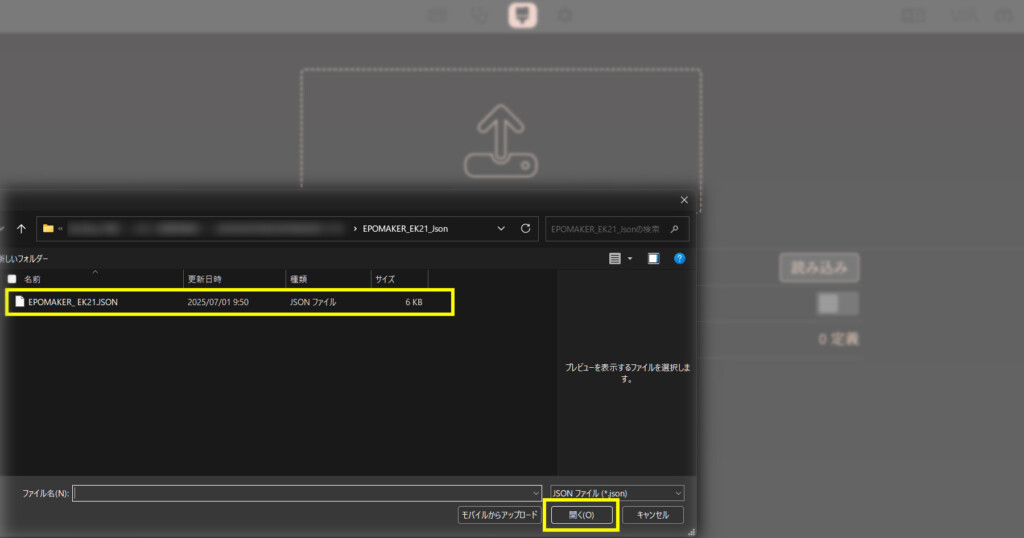Viewport: 1024px width, 538px height.
Task: Select the EPOMAKER_EK21.JSON file name
Action: [x=72, y=302]
